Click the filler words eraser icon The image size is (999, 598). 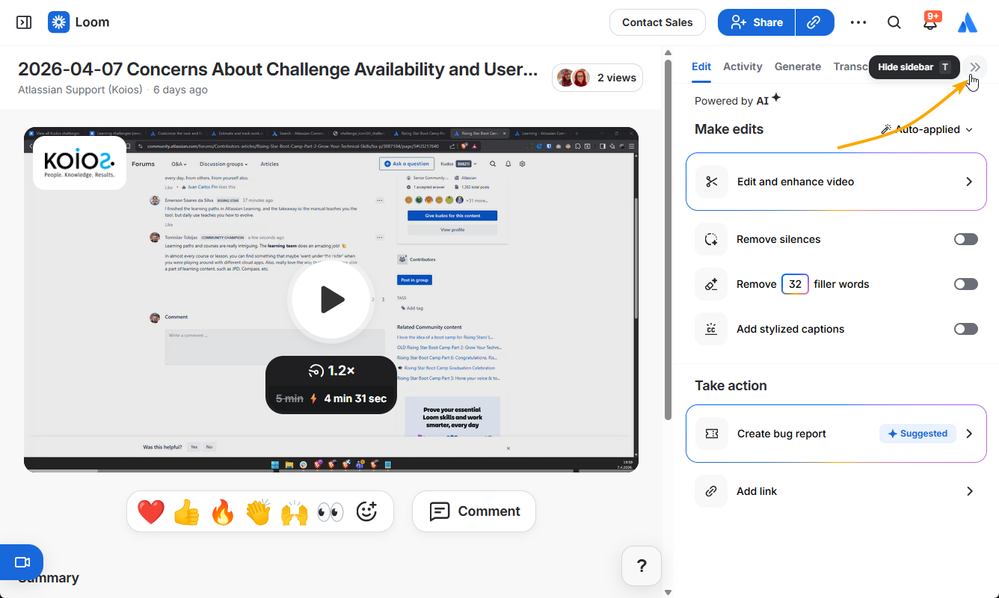[711, 284]
